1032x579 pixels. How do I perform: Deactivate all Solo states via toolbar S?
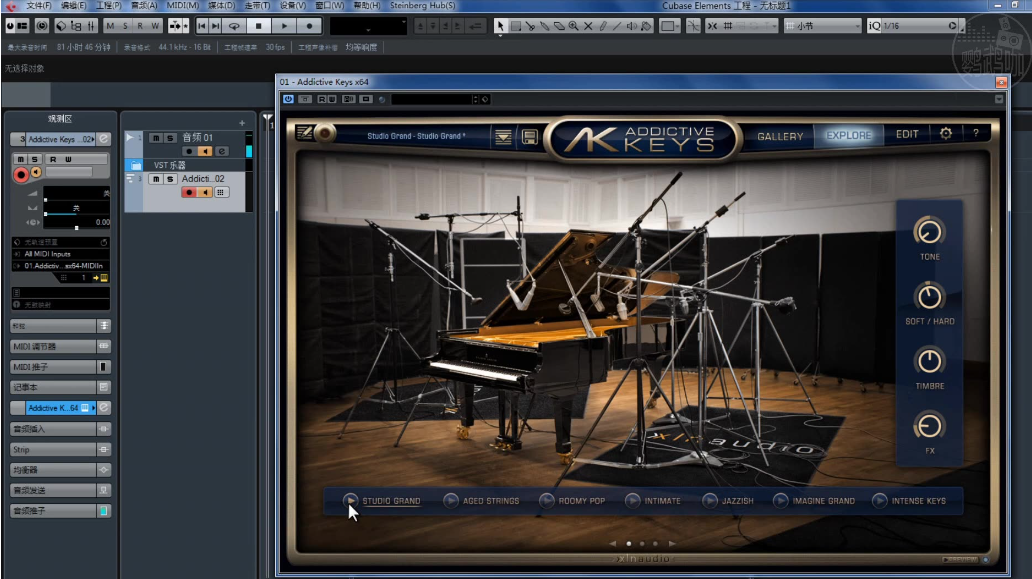[x=125, y=26]
